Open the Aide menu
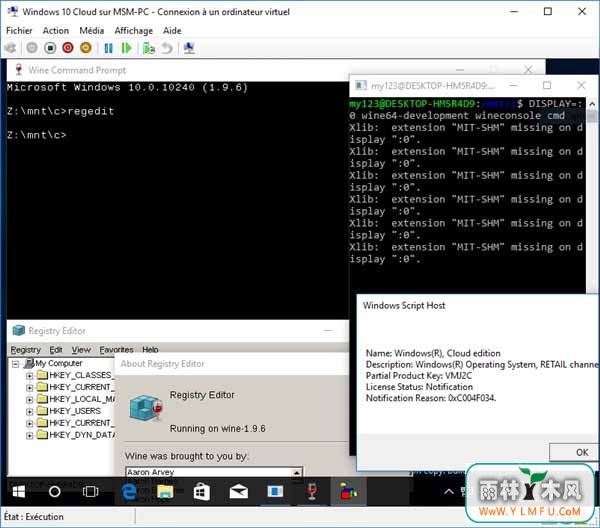Screen dimensions: 600x528 172,31
